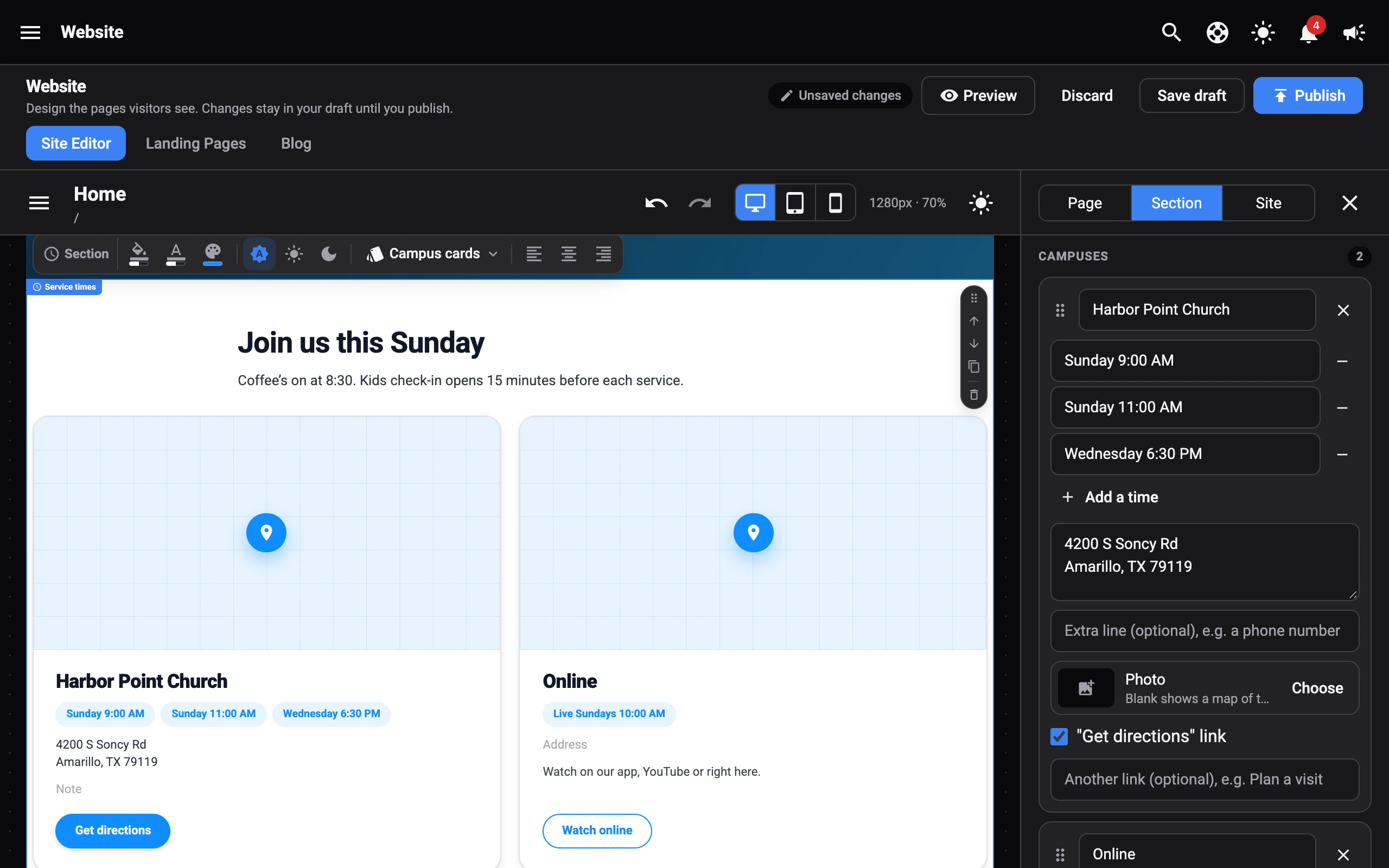Move the Service times section up
The image size is (1389, 868).
coord(974,321)
